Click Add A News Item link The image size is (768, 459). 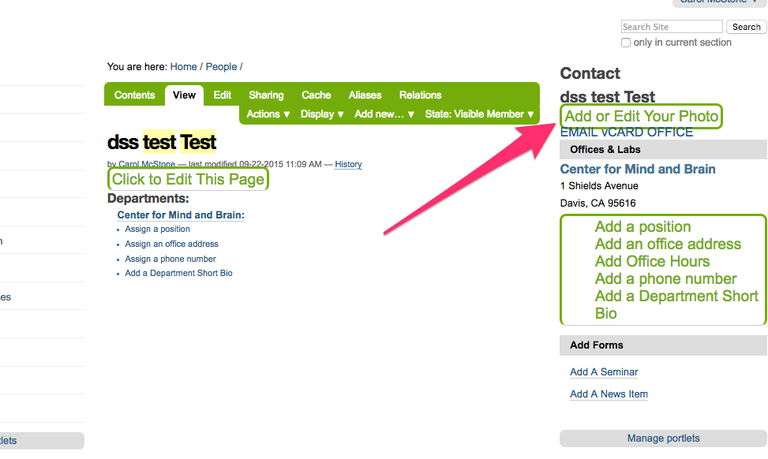[609, 394]
